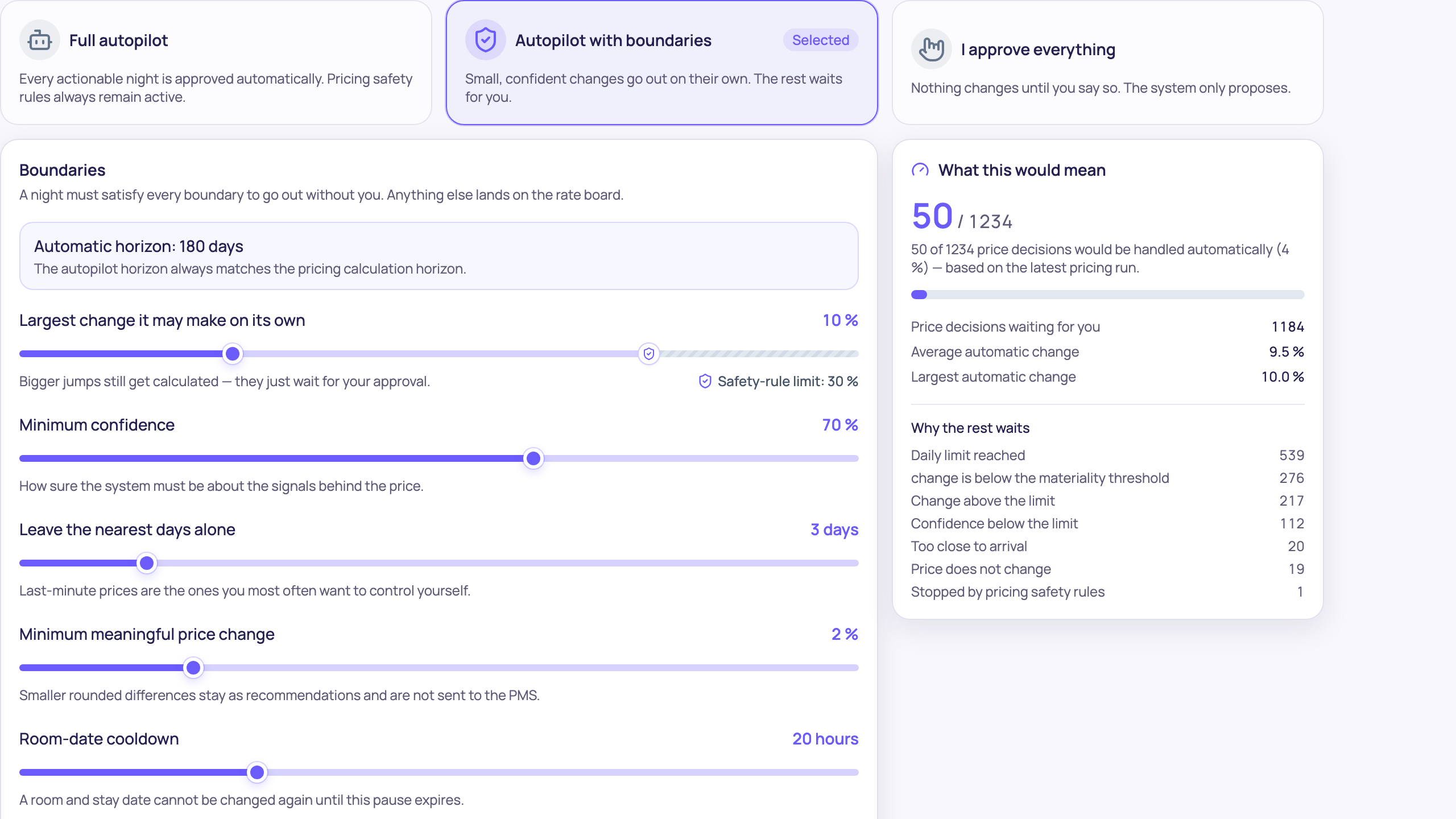Click the Change above the limit reason

pyautogui.click(x=1108, y=501)
